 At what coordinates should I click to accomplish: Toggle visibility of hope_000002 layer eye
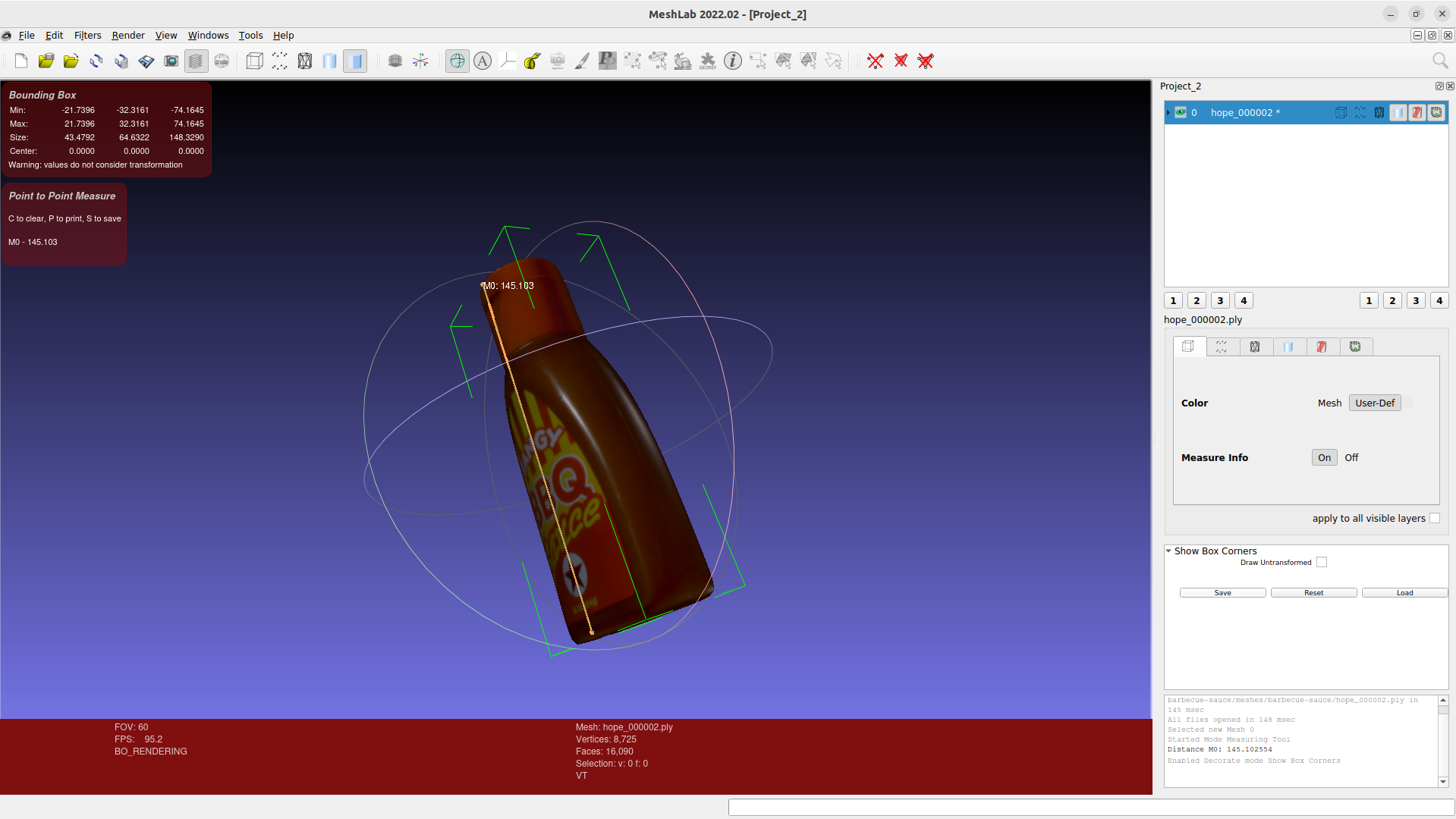(x=1181, y=112)
